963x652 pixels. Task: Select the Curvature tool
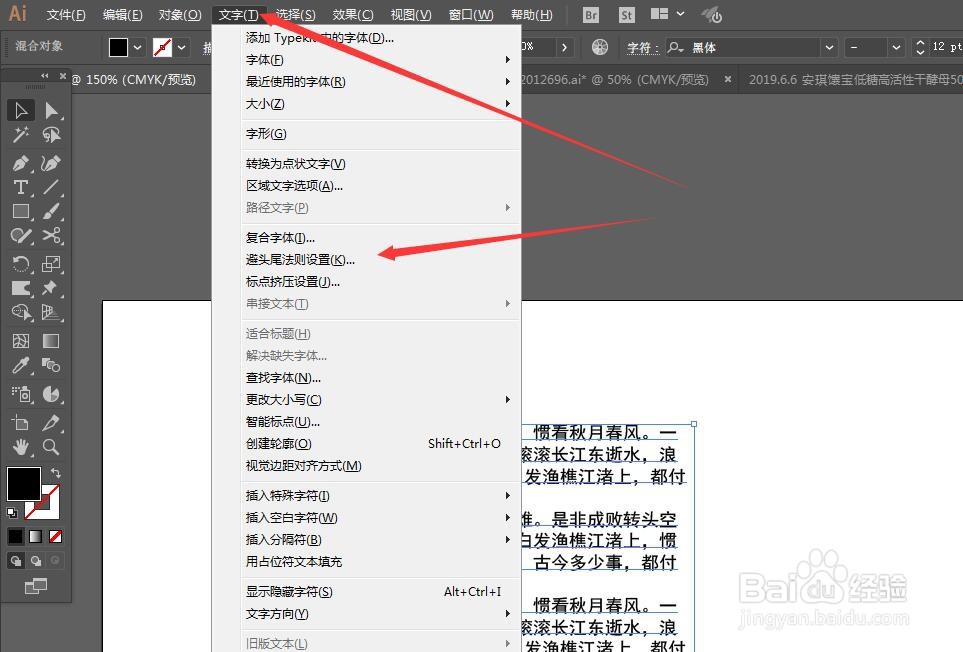pyautogui.click(x=51, y=163)
